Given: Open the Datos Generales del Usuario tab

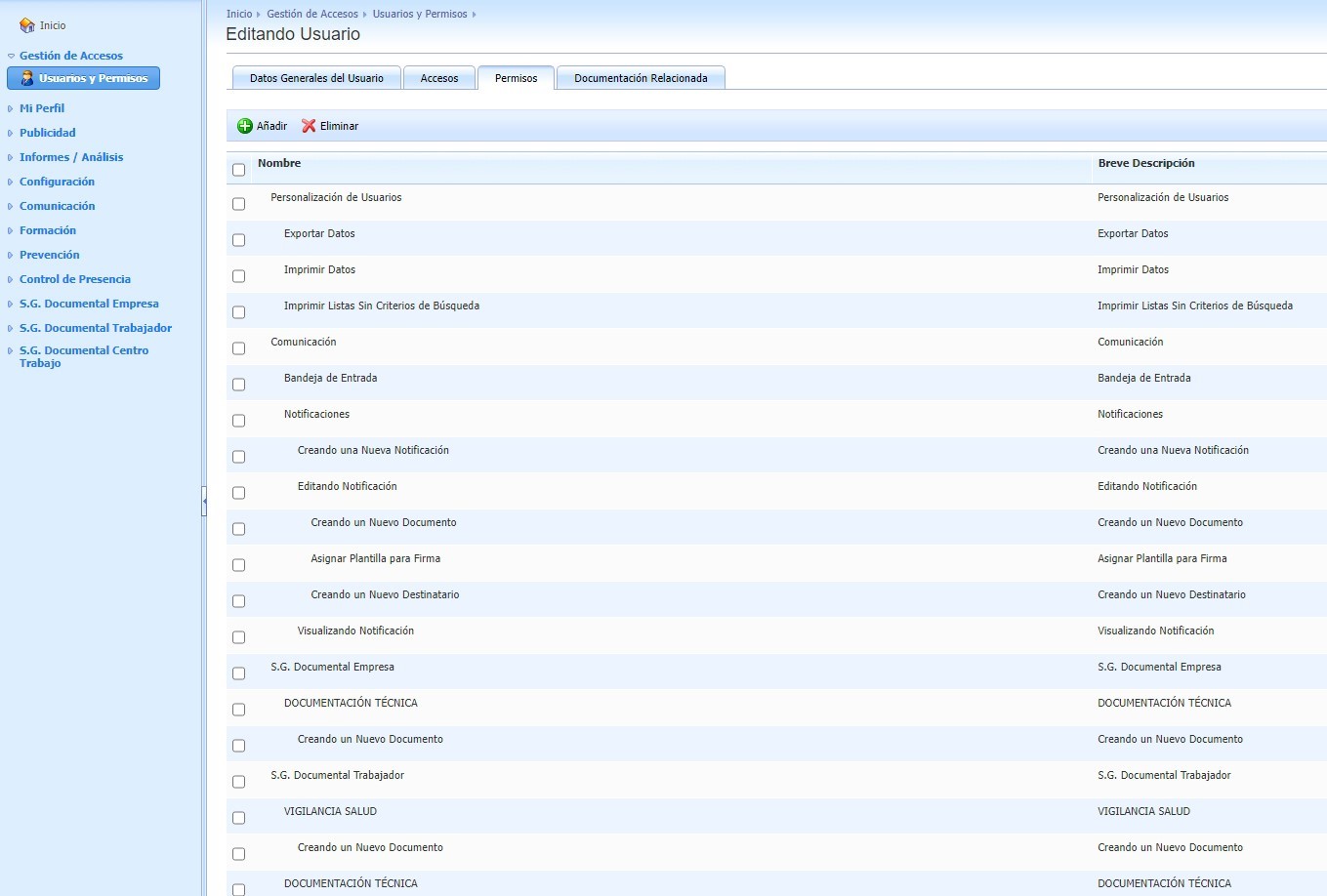Looking at the screenshot, I should click(316, 78).
